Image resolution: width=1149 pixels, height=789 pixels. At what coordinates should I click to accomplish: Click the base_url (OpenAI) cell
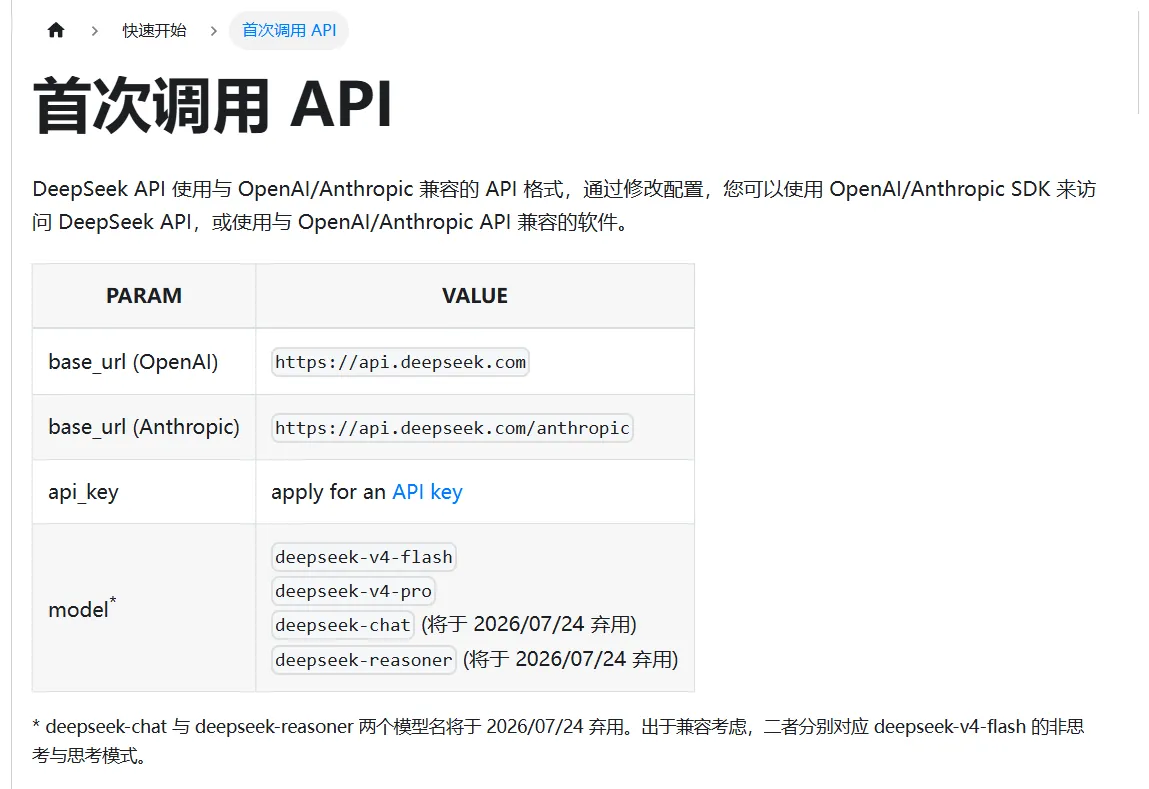[x=144, y=362]
